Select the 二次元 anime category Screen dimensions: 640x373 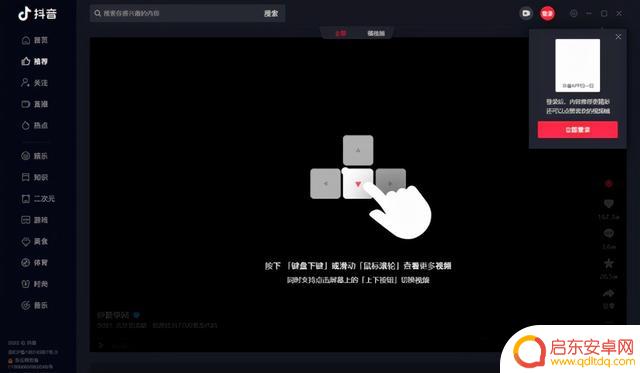click(38, 198)
